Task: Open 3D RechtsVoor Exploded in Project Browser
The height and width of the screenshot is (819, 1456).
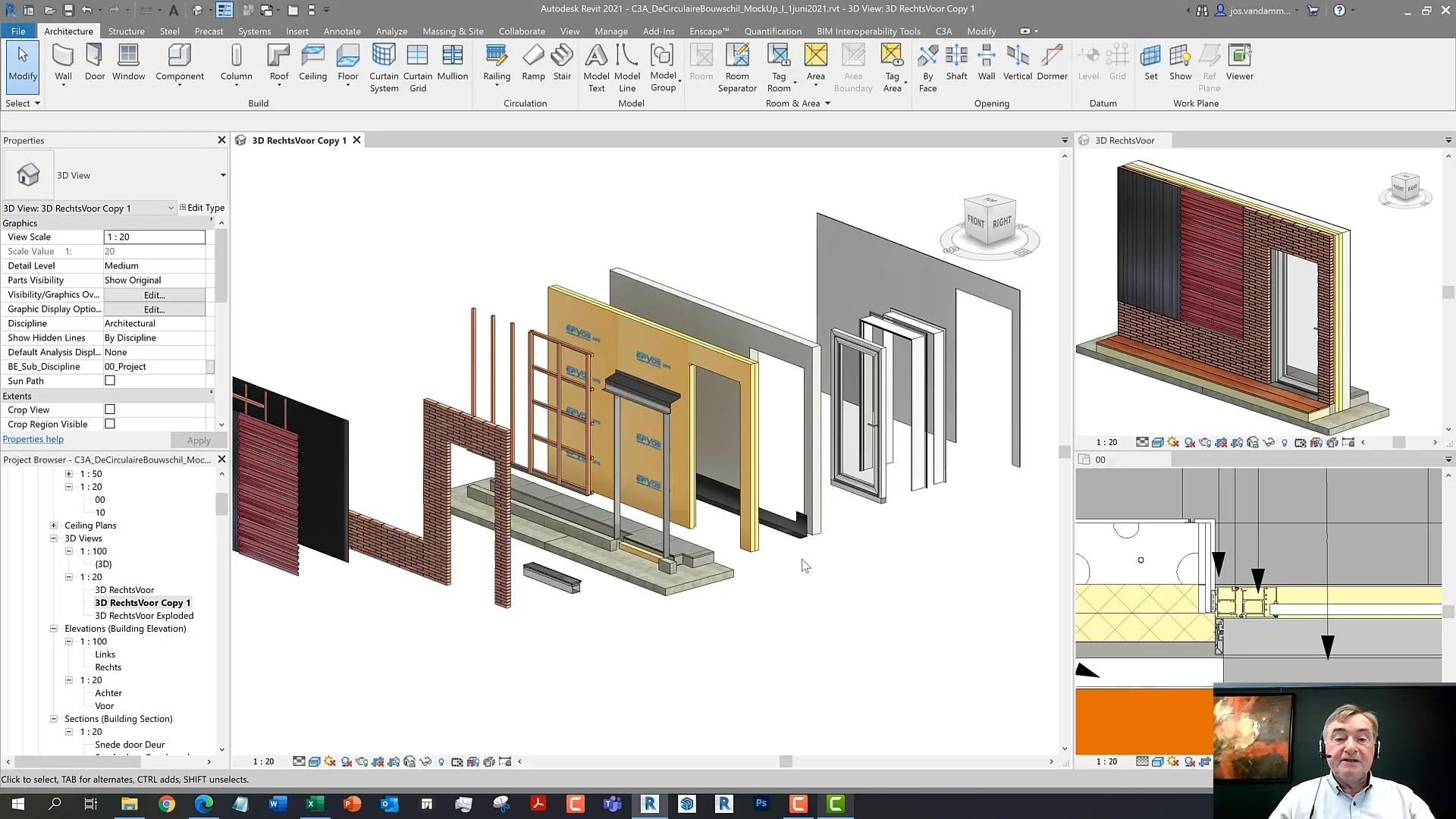Action: click(144, 616)
